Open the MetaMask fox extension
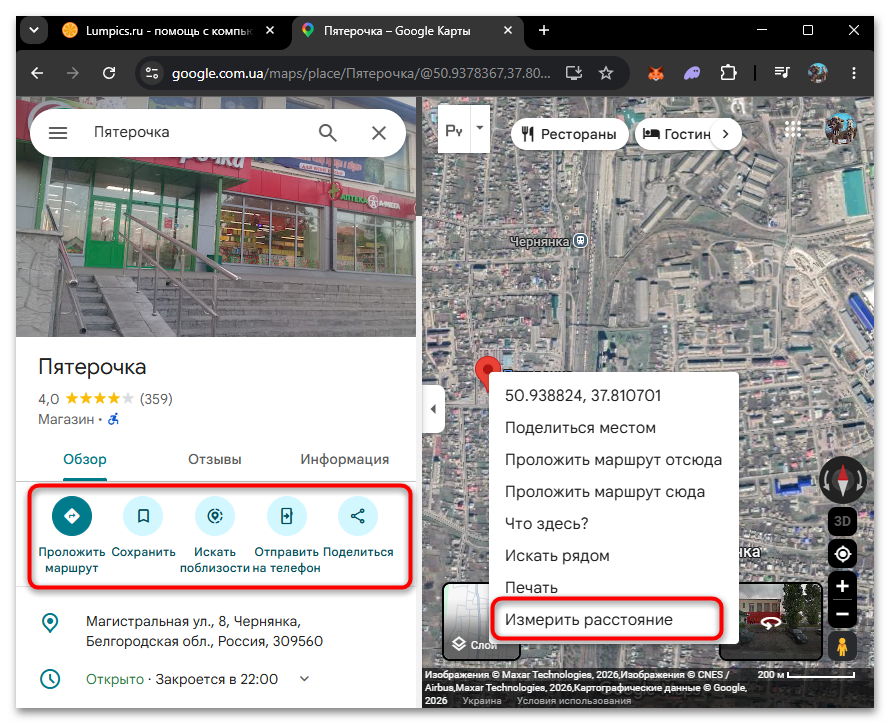 (x=656, y=73)
